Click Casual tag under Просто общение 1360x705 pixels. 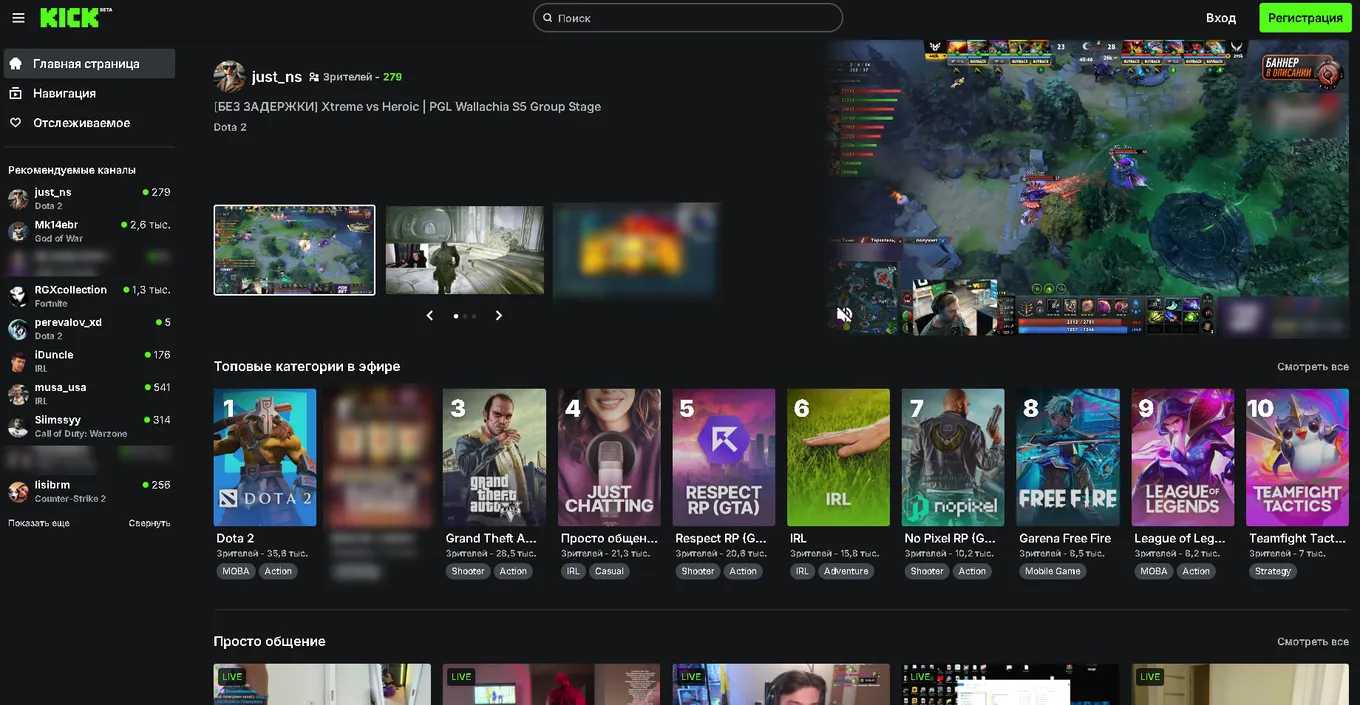[x=609, y=571]
